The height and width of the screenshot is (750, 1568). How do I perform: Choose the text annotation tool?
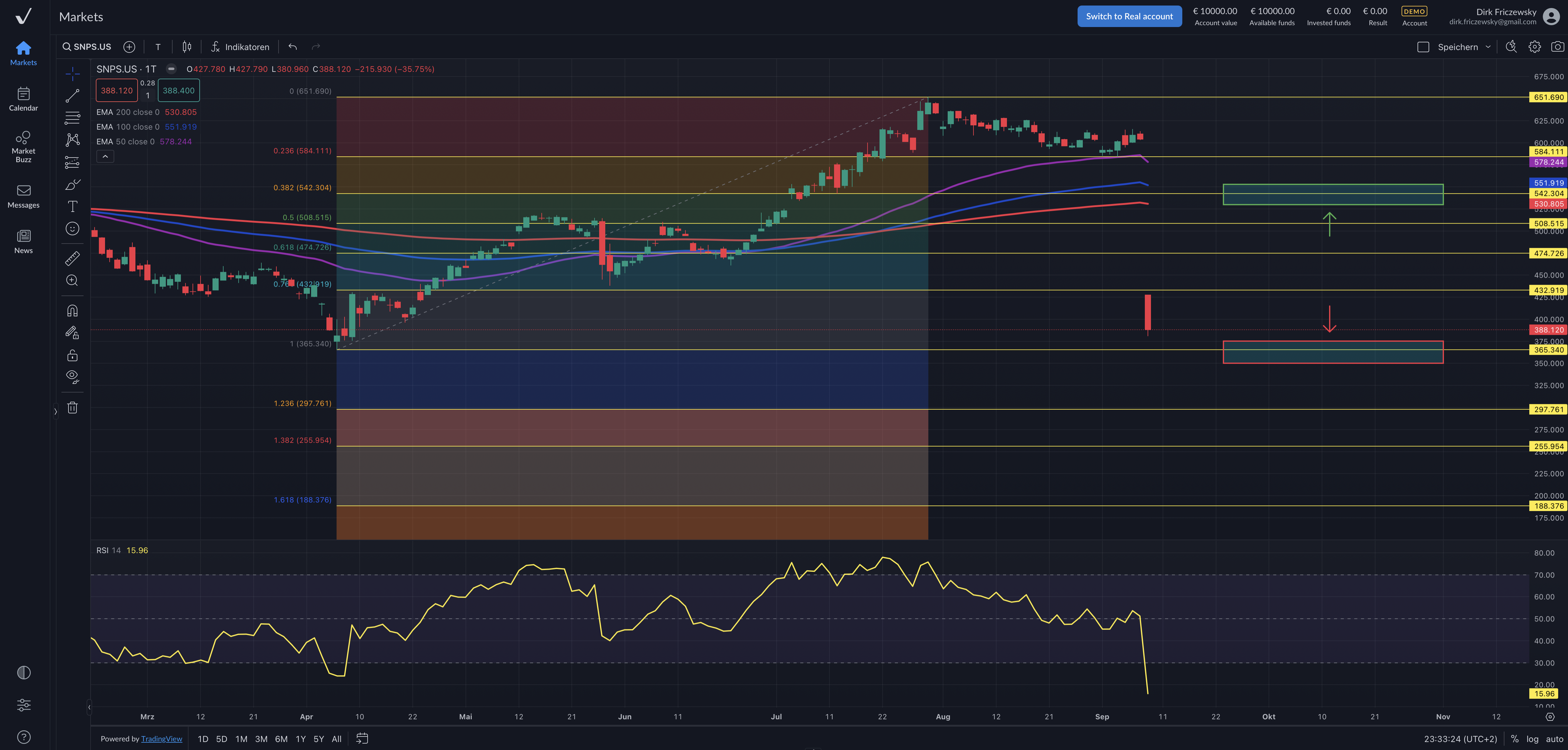coord(72,207)
